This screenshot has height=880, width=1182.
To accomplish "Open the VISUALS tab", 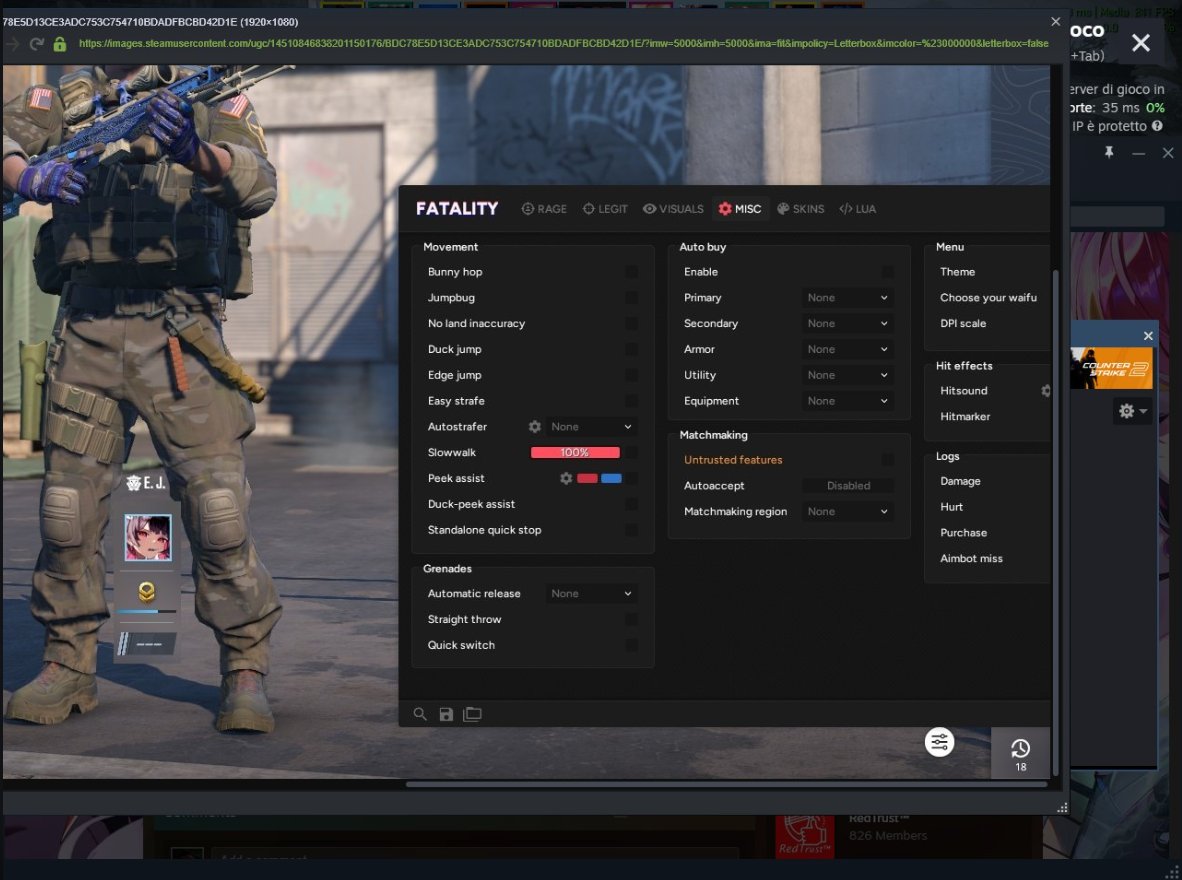I will tap(673, 209).
